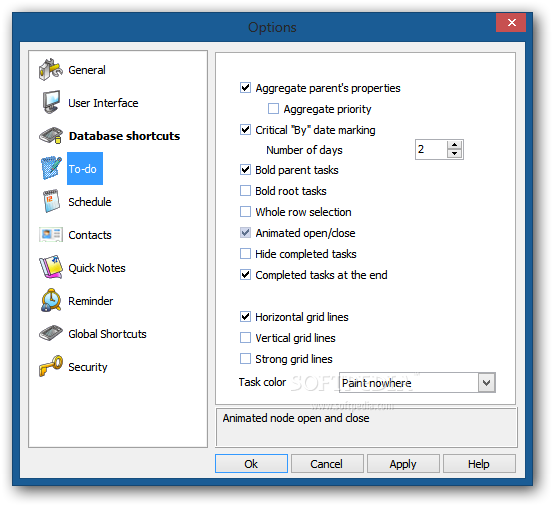Viewport: 553px width, 506px height.
Task: Click the Ok button
Action: (x=251, y=463)
